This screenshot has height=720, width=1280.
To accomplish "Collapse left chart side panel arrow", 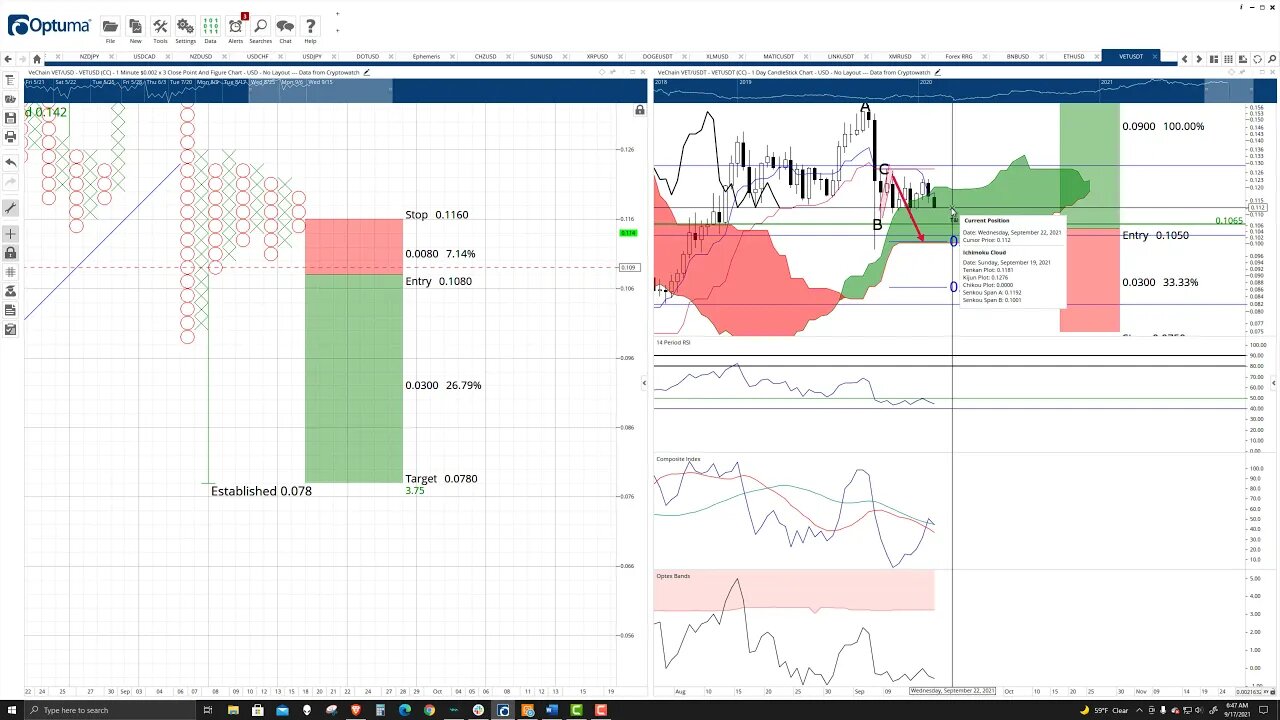I will 643,382.
